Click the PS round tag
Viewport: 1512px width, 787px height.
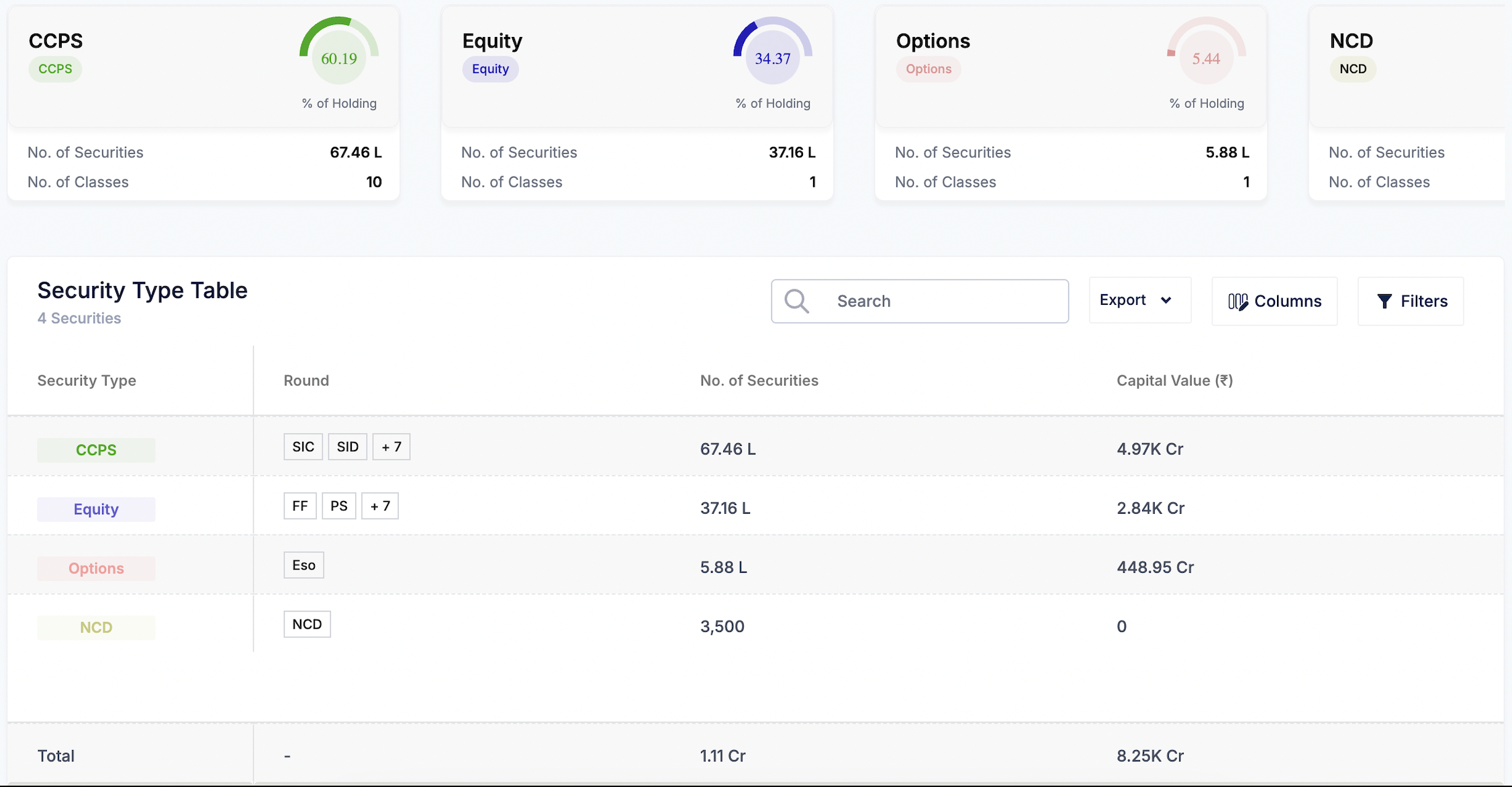338,506
